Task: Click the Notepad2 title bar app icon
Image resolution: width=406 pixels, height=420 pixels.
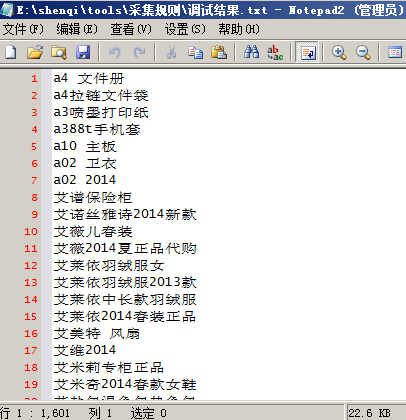Action: (x=7, y=10)
